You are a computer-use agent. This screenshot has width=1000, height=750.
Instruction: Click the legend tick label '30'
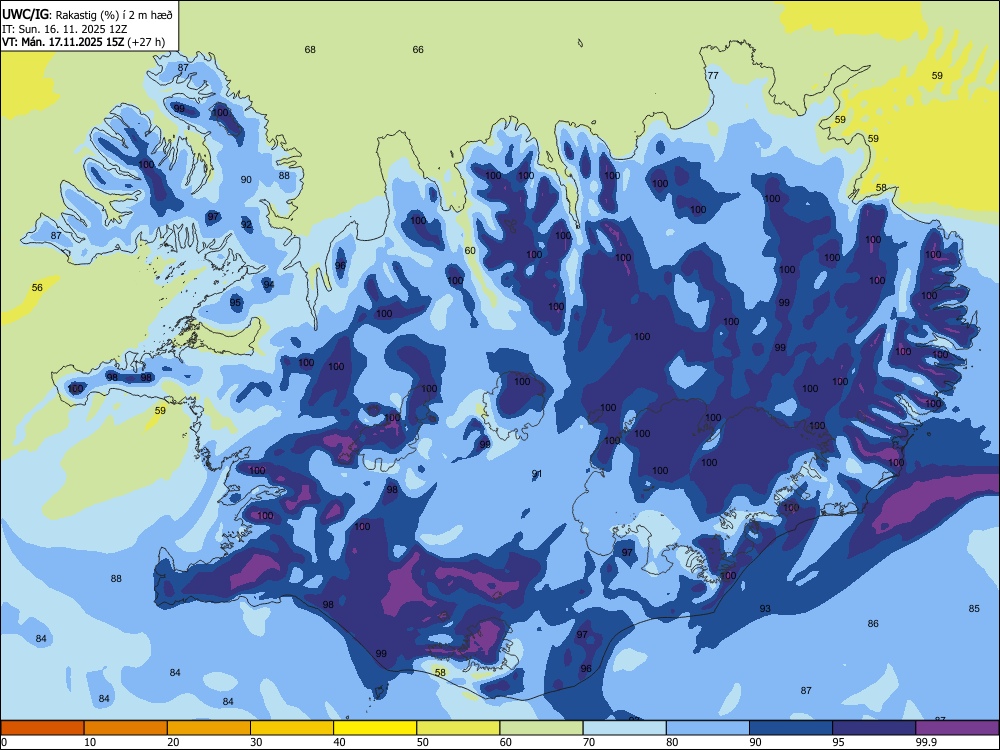tap(256, 742)
